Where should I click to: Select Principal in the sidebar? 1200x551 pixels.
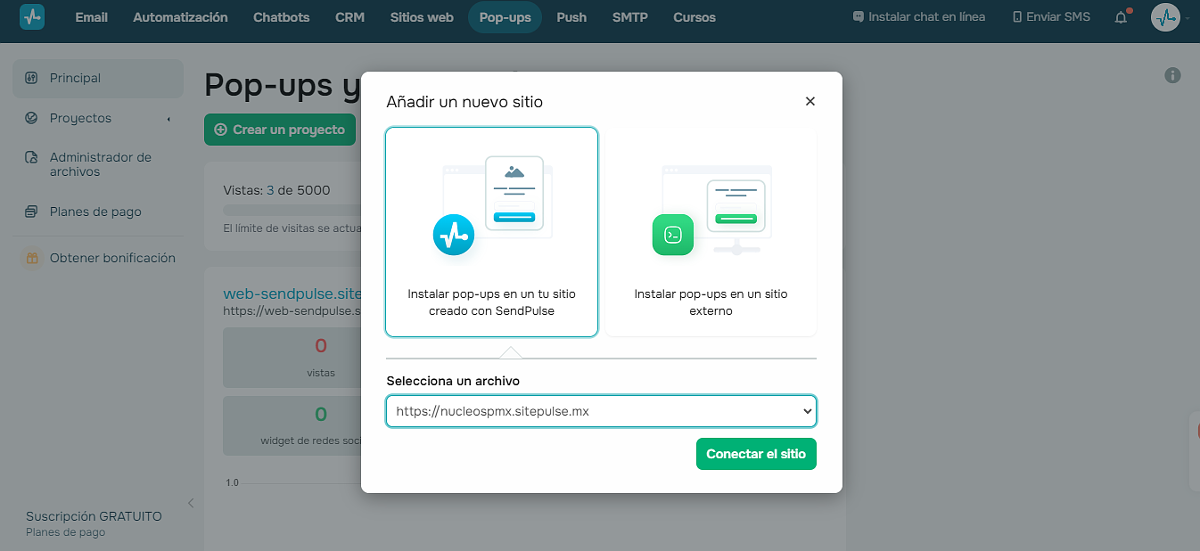pos(98,78)
